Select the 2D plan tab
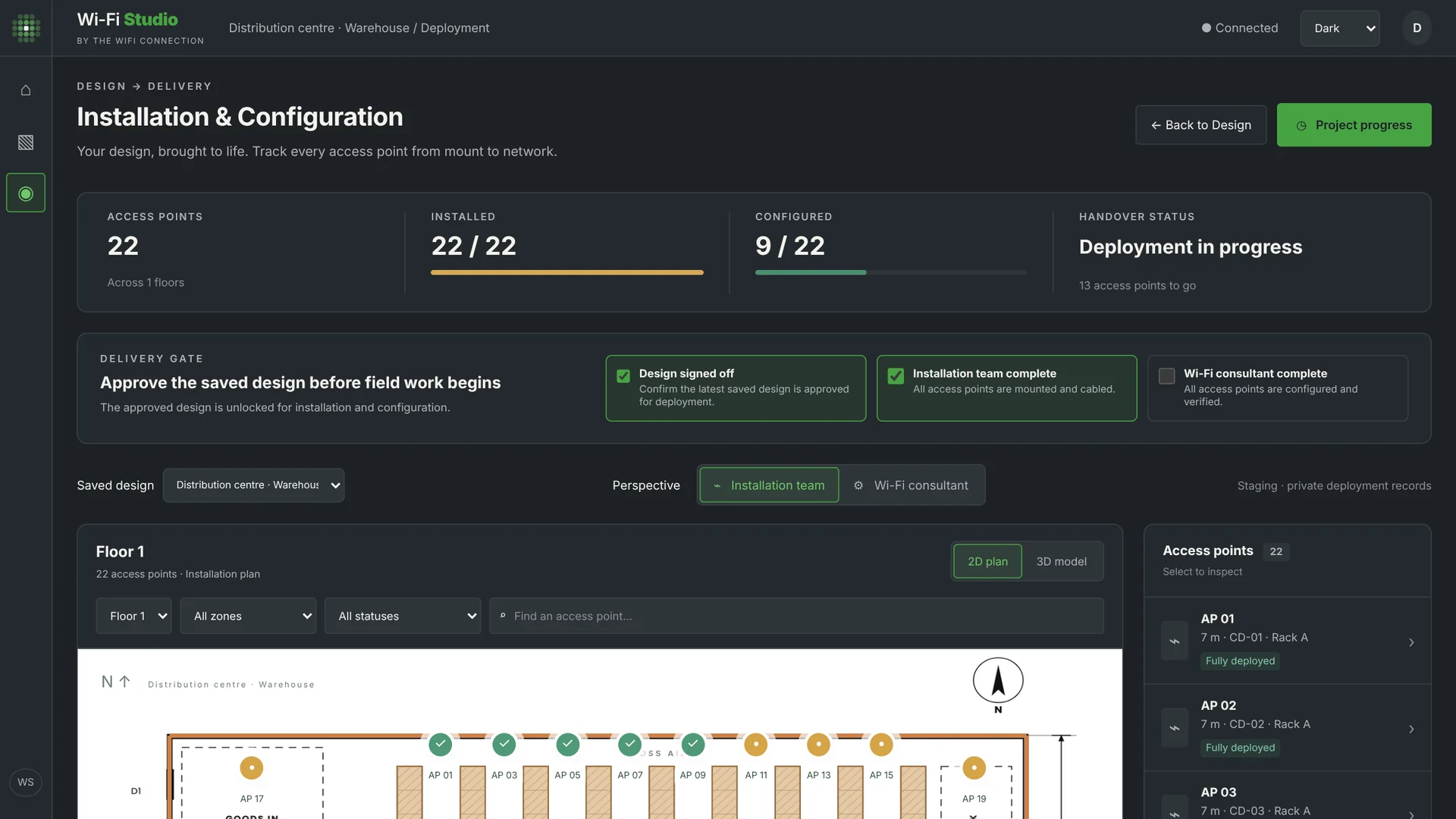 987,562
